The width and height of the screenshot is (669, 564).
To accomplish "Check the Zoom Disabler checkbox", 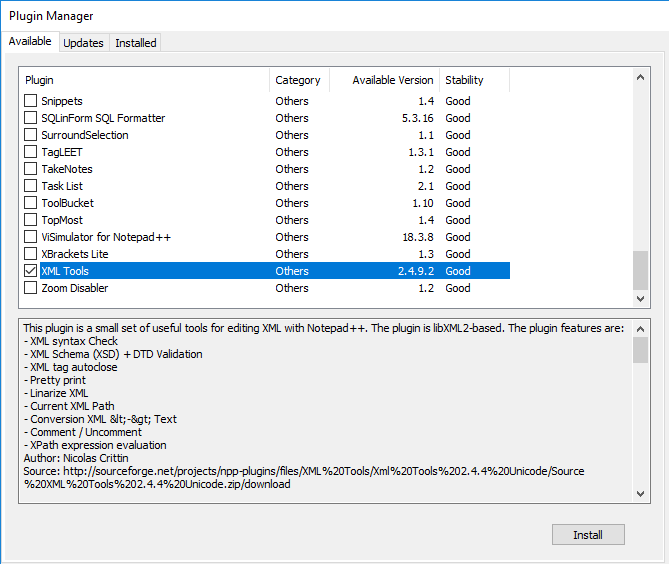I will (x=30, y=288).
